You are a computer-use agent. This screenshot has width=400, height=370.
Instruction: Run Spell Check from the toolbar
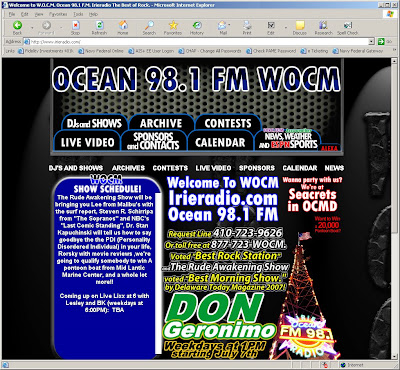coord(348,27)
